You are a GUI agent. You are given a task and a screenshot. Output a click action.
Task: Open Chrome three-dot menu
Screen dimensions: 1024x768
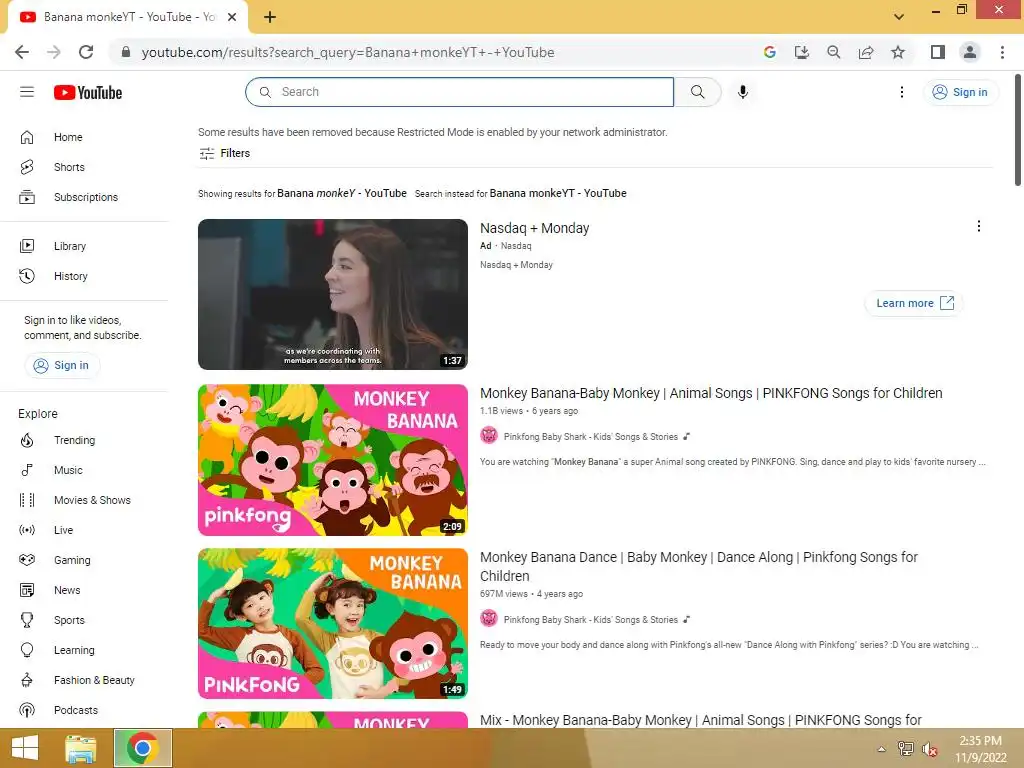click(1002, 52)
